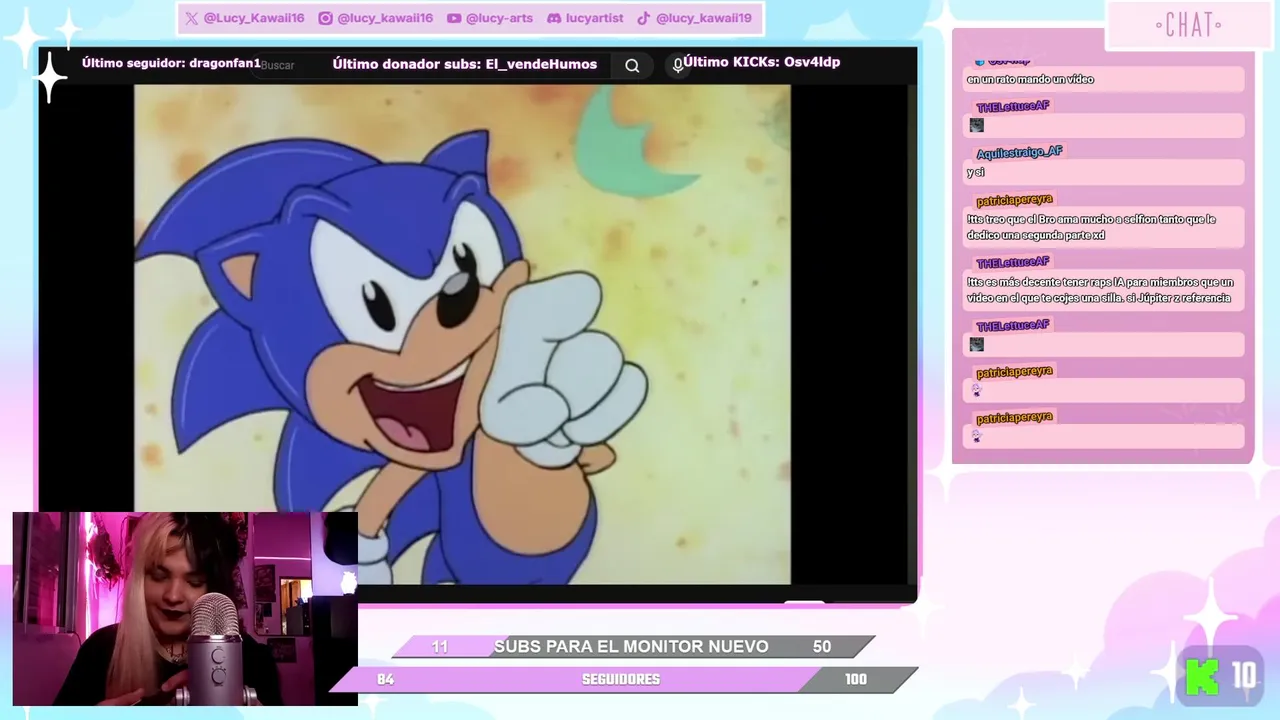Screen dimensions: 1280x720
Task: Open the @lucy_kawaii16 Instagram handle
Action: 385,18
